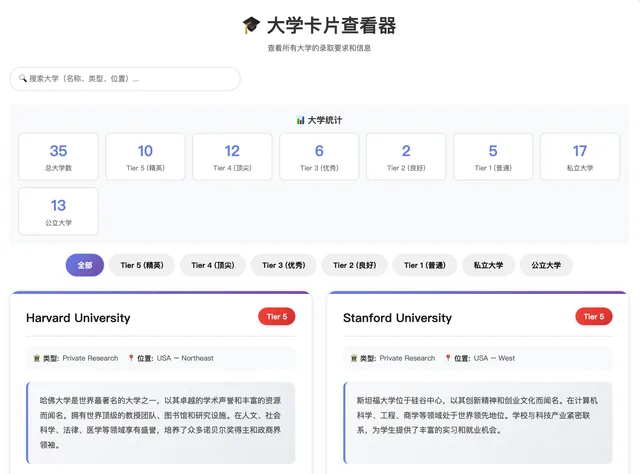
Task: Click the 12 Tier 4 (顶尖) stat card
Action: pyautogui.click(x=232, y=157)
